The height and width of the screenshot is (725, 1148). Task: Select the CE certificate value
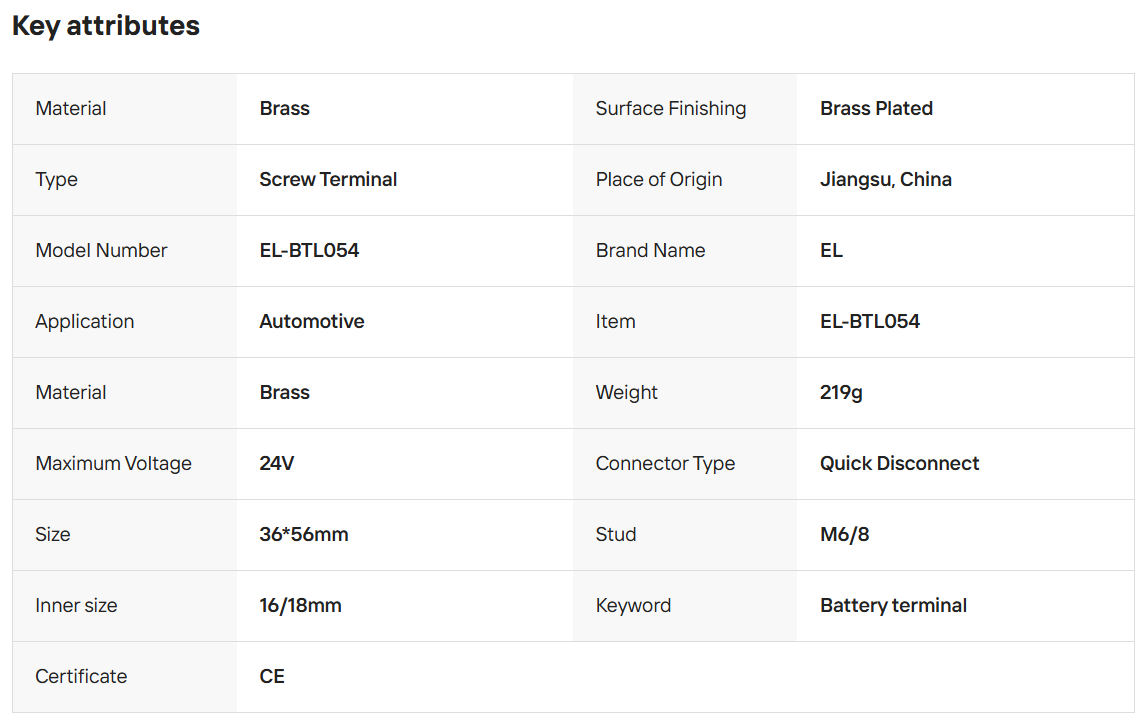pos(272,677)
